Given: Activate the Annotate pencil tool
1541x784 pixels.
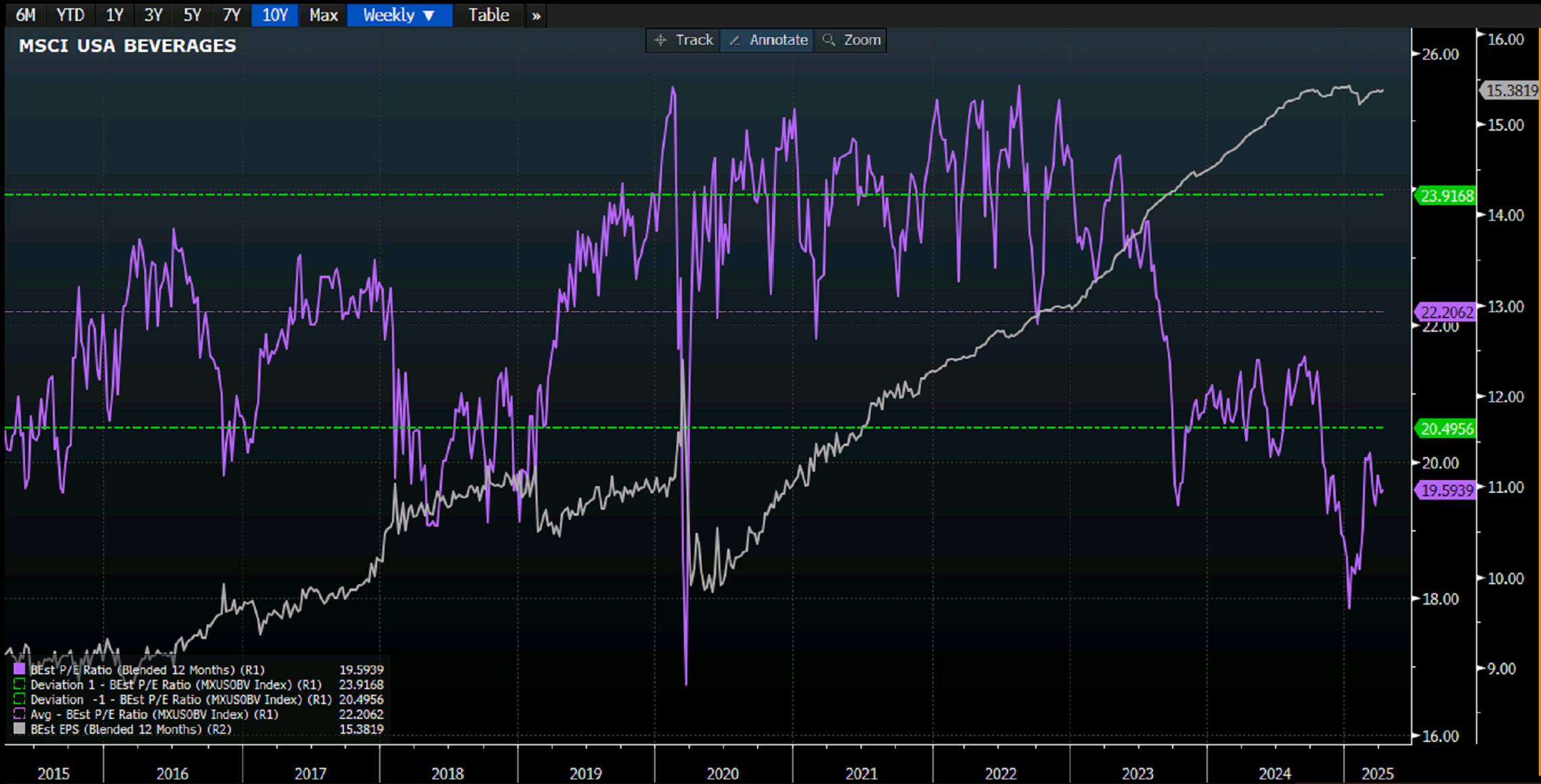Looking at the screenshot, I should (x=768, y=40).
